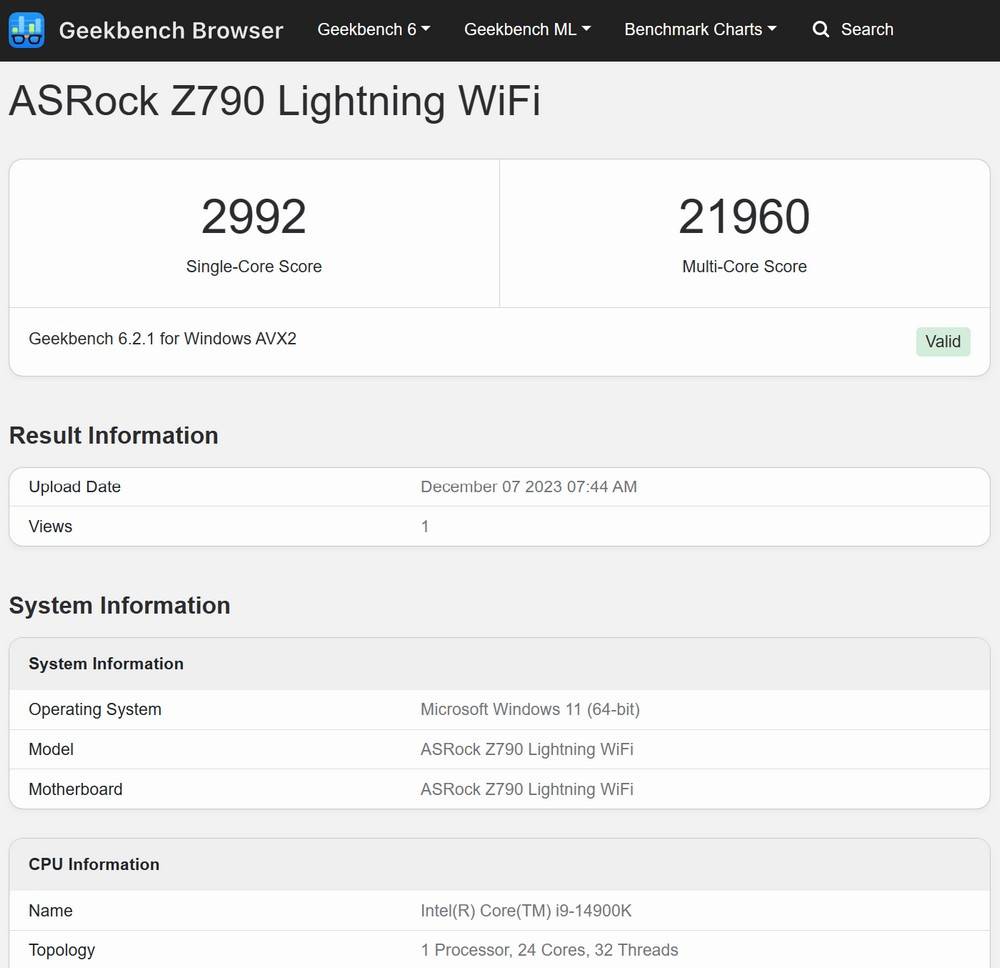This screenshot has width=1000, height=968.
Task: Click the Geekbench logo icon
Action: [x=26, y=30]
